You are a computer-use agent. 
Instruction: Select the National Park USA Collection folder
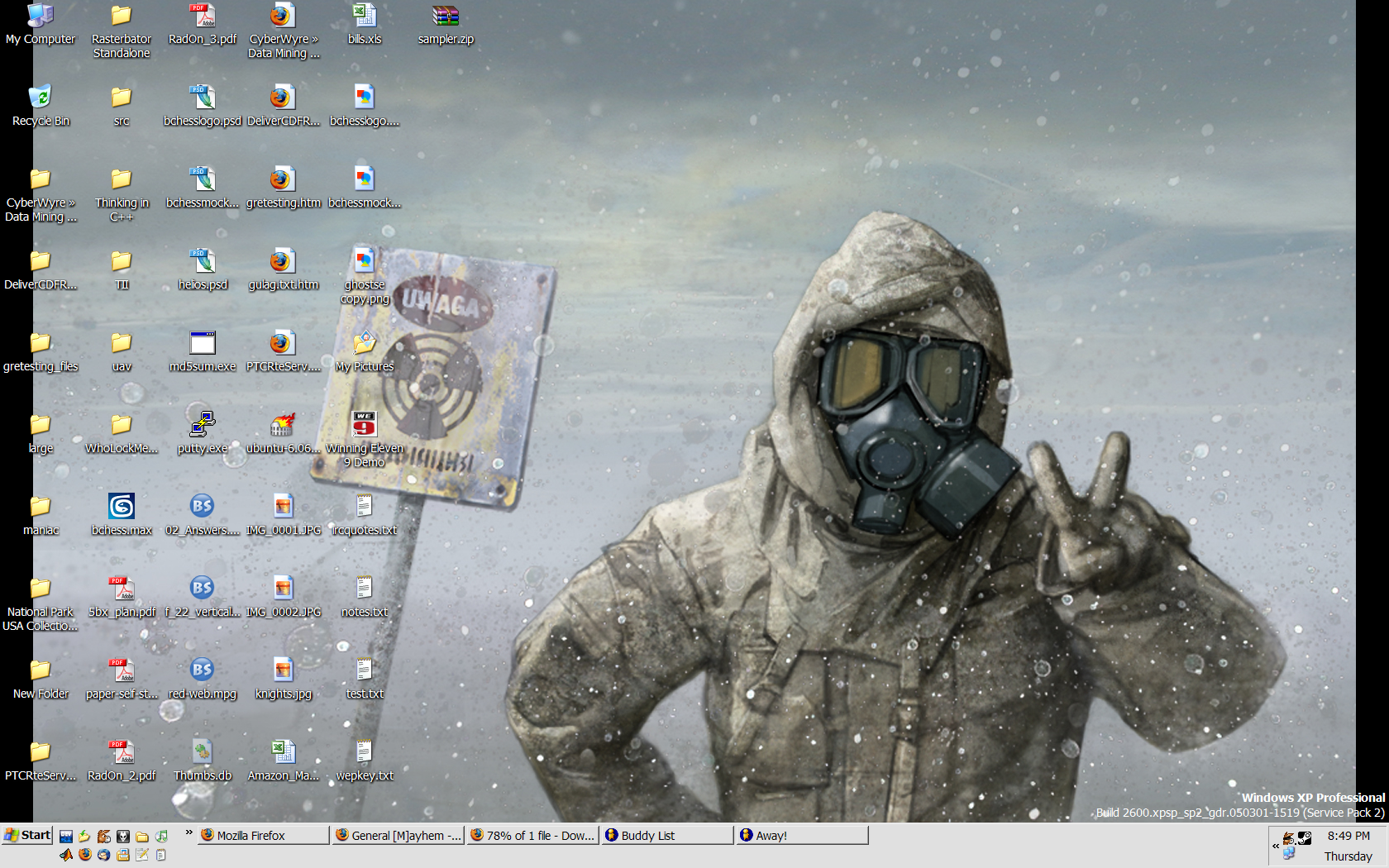[41, 603]
